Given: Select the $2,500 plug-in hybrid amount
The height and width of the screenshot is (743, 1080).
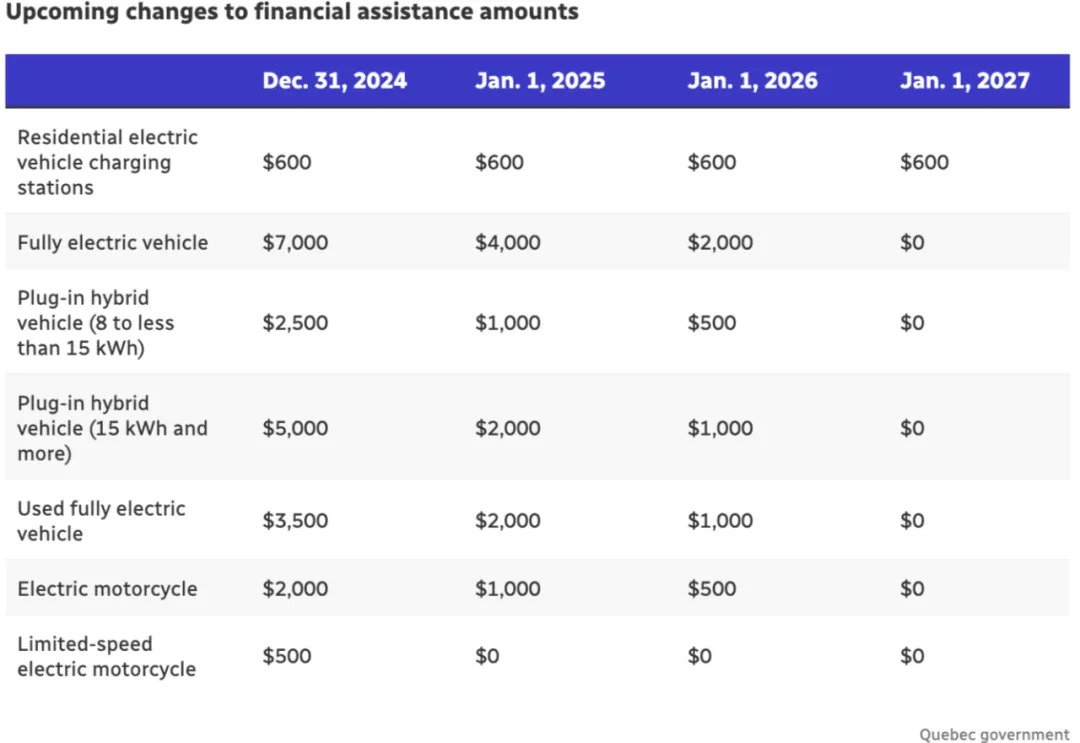Looking at the screenshot, I should click(x=295, y=323).
